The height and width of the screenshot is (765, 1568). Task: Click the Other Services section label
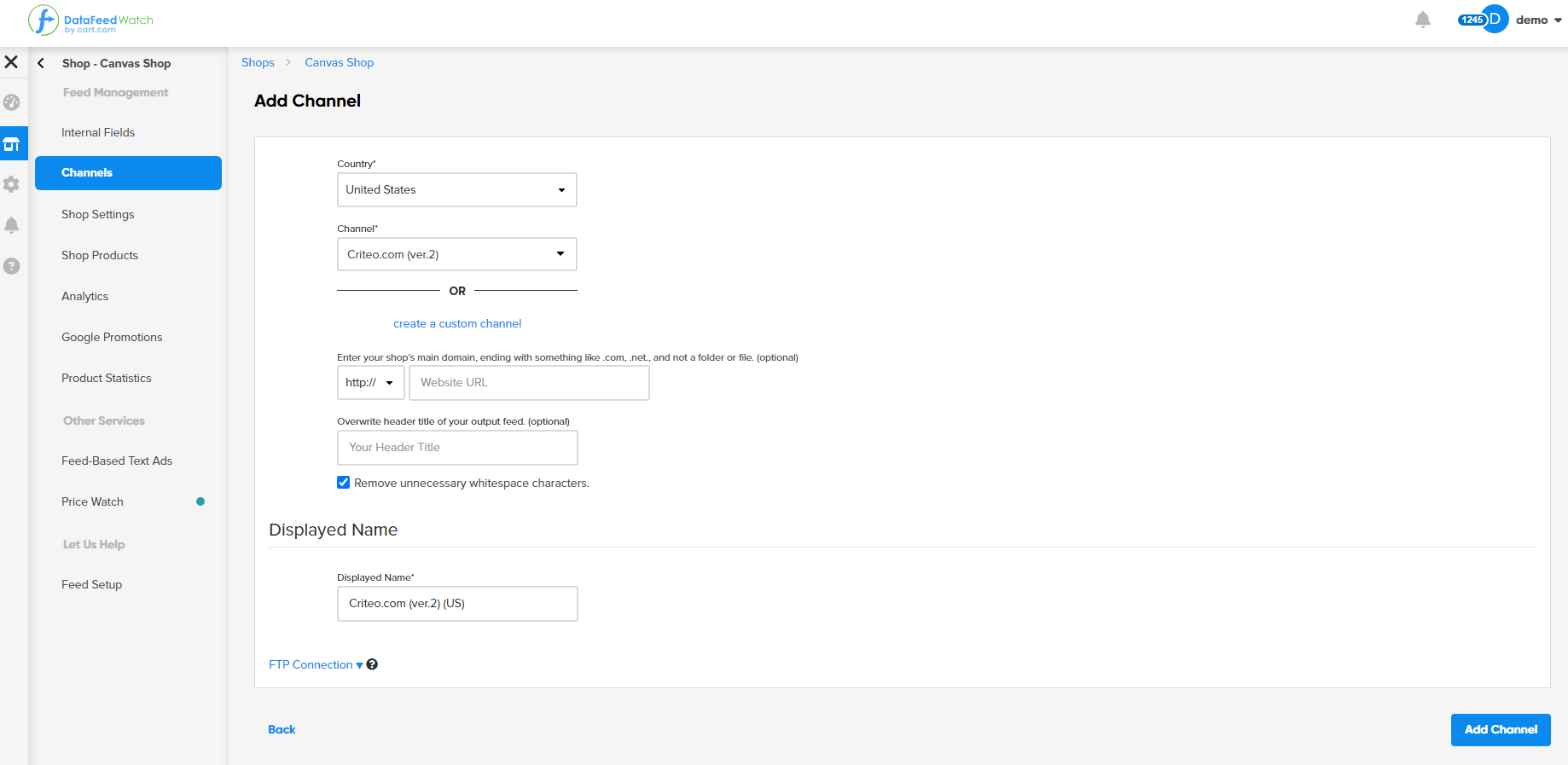pyautogui.click(x=104, y=420)
